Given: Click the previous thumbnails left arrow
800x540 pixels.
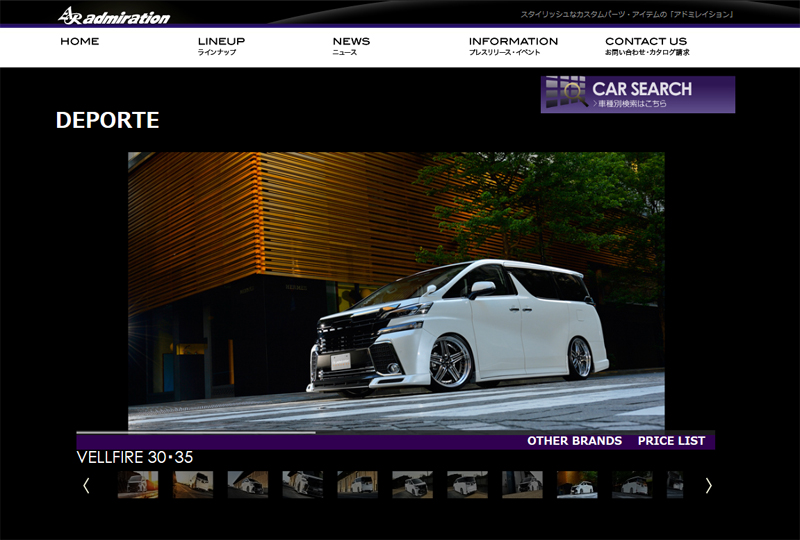Looking at the screenshot, I should pyautogui.click(x=87, y=485).
